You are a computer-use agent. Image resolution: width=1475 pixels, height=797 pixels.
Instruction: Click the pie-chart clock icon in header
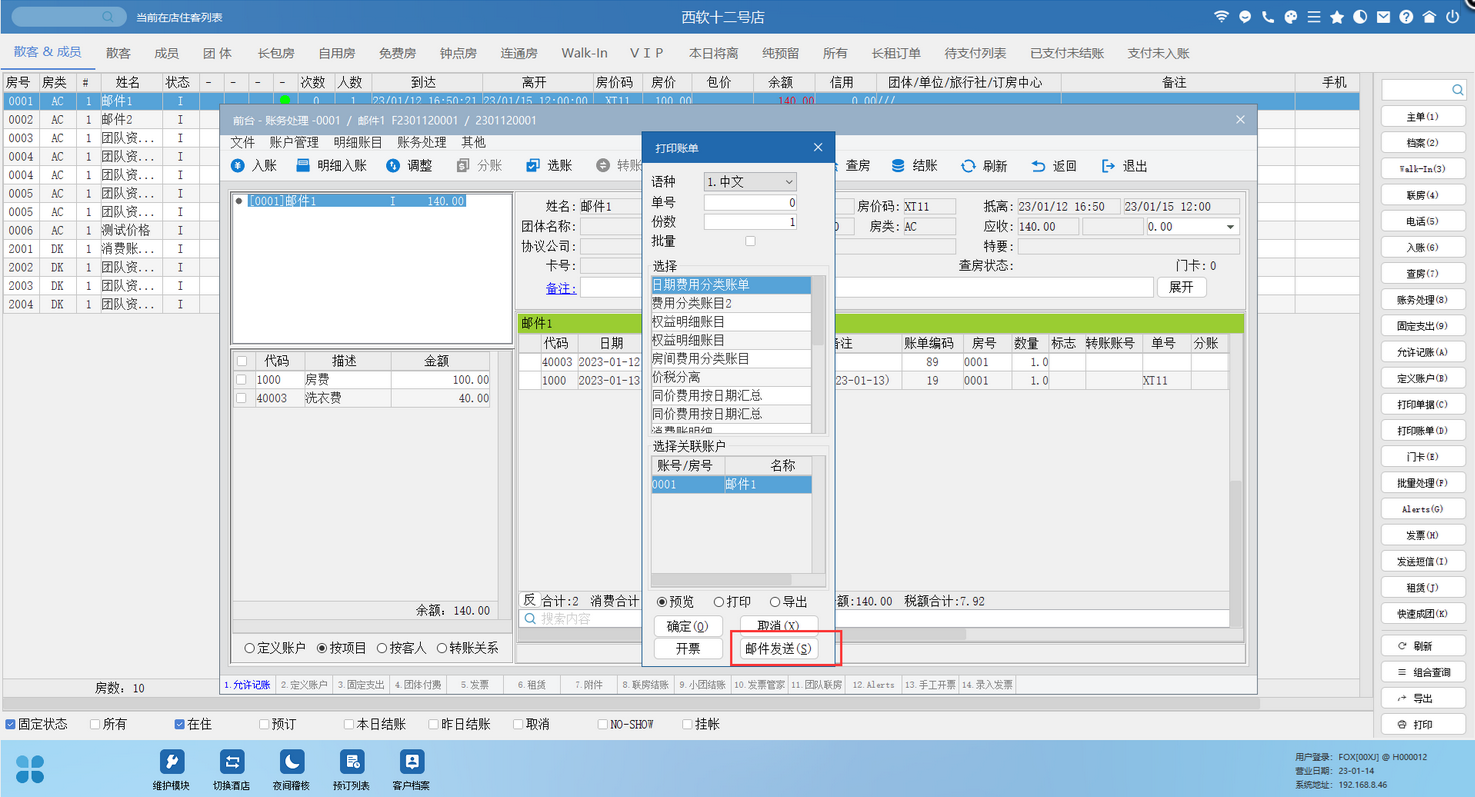[1360, 17]
